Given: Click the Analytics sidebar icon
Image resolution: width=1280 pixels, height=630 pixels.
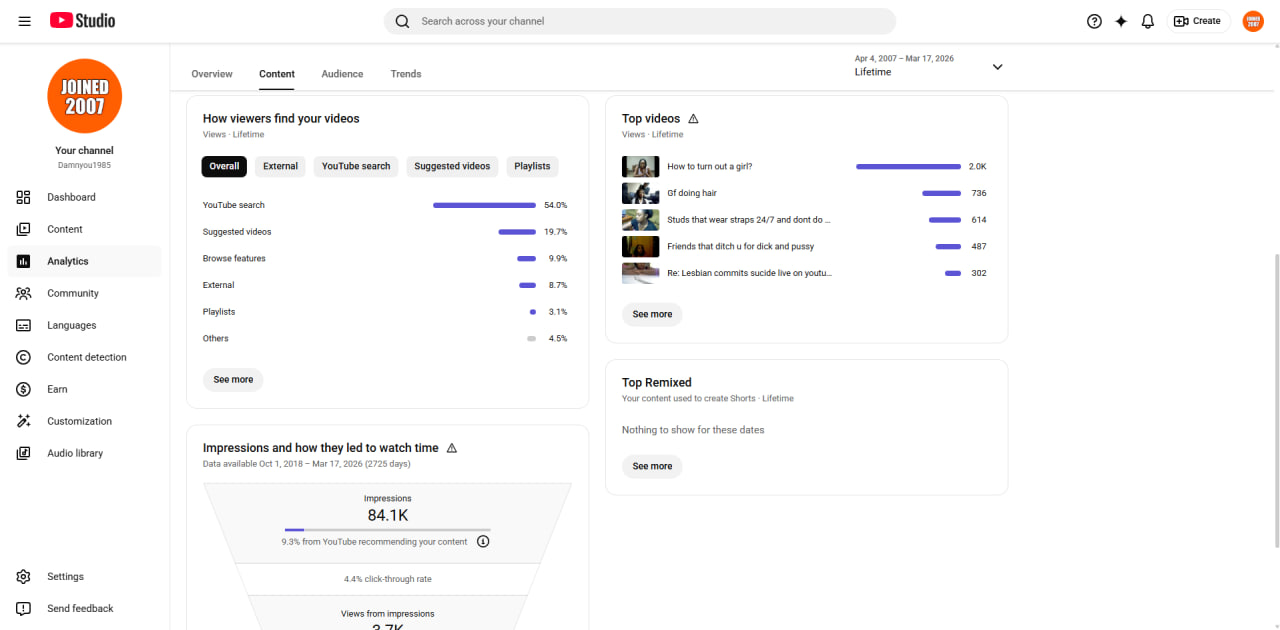Looking at the screenshot, I should click(x=24, y=261).
